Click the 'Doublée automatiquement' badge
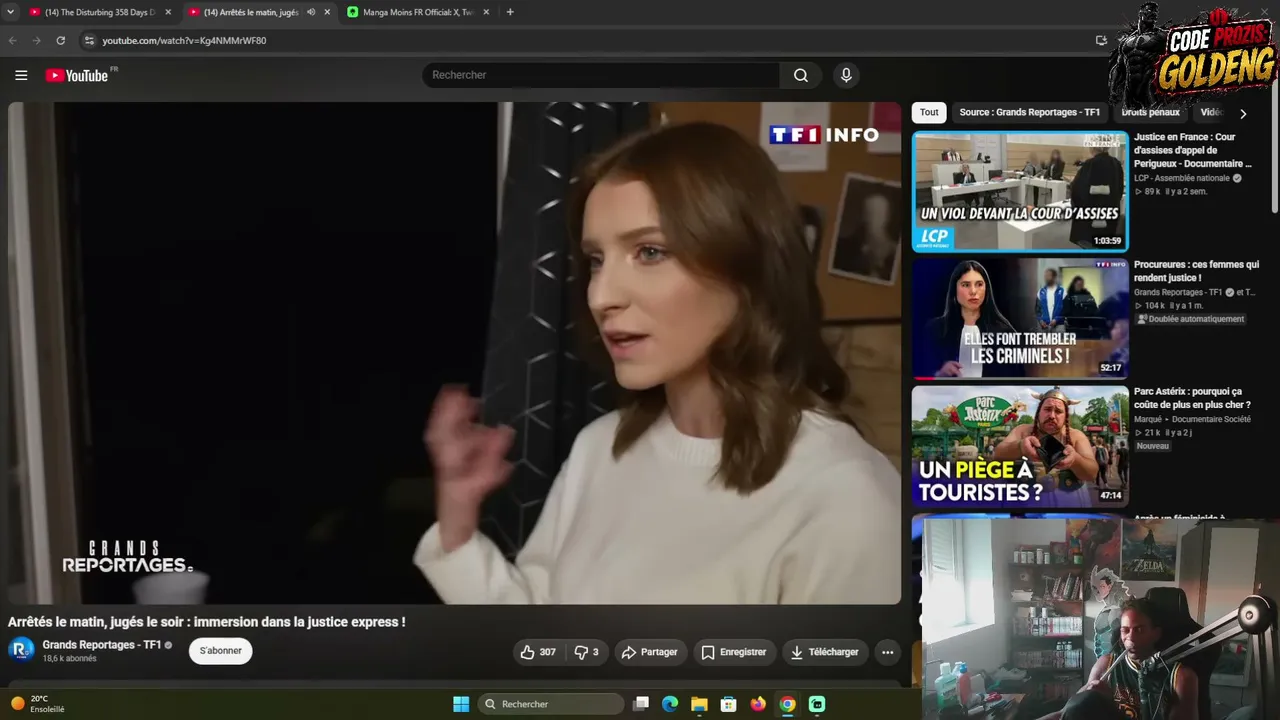The width and height of the screenshot is (1280, 720). pyautogui.click(x=1190, y=319)
